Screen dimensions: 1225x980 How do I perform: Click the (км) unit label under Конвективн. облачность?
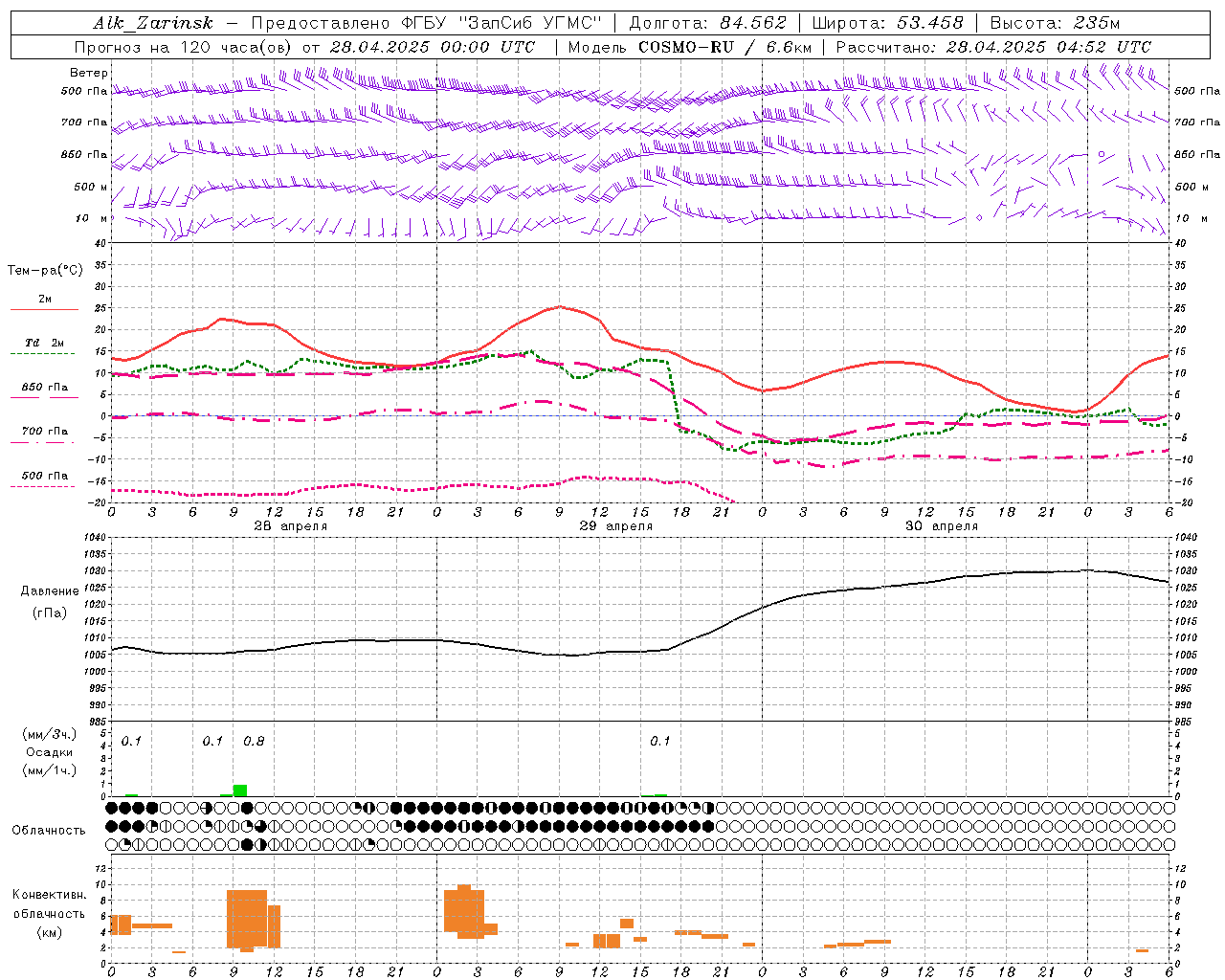(x=50, y=932)
